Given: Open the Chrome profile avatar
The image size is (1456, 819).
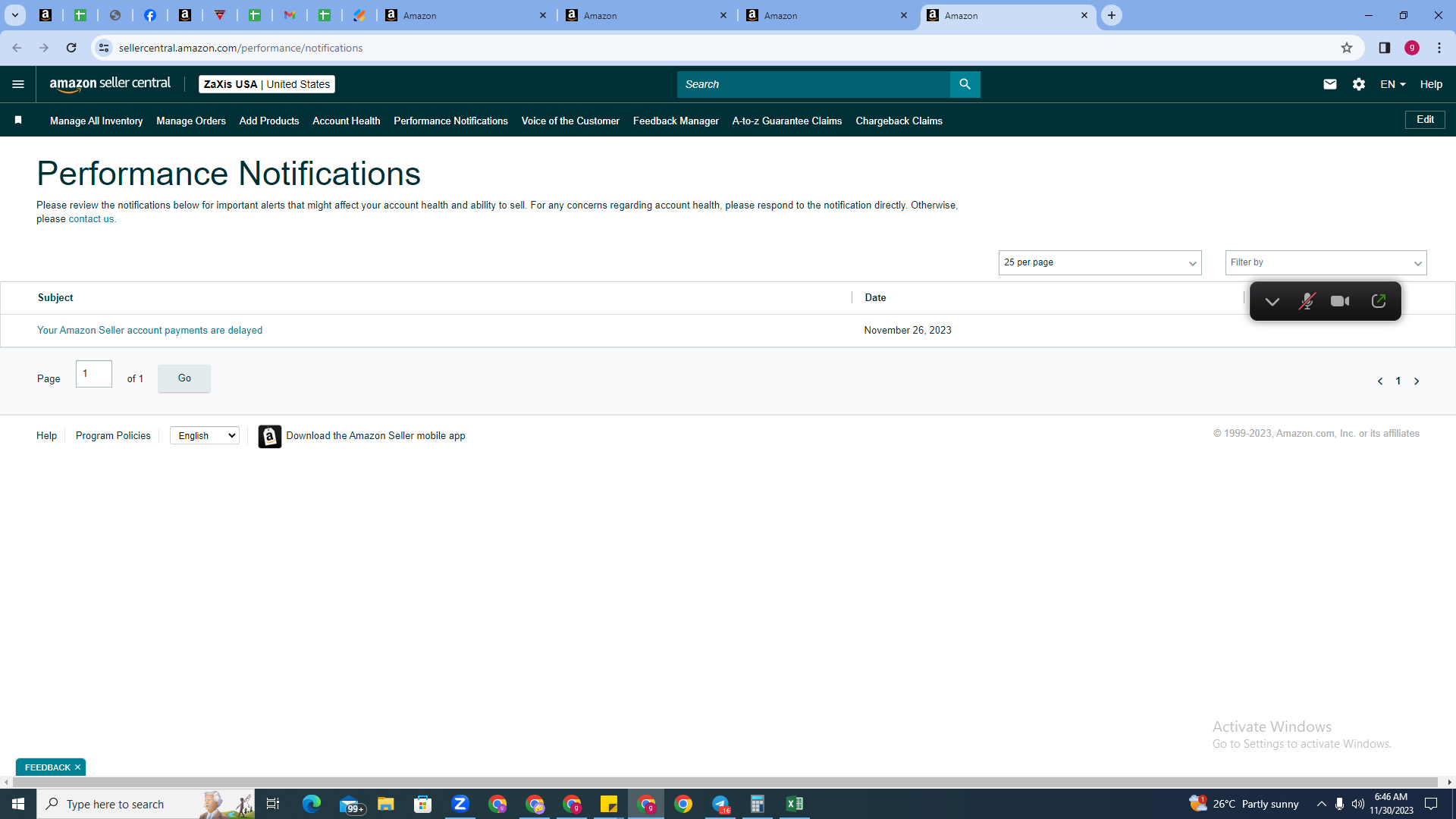Looking at the screenshot, I should pyautogui.click(x=1412, y=48).
